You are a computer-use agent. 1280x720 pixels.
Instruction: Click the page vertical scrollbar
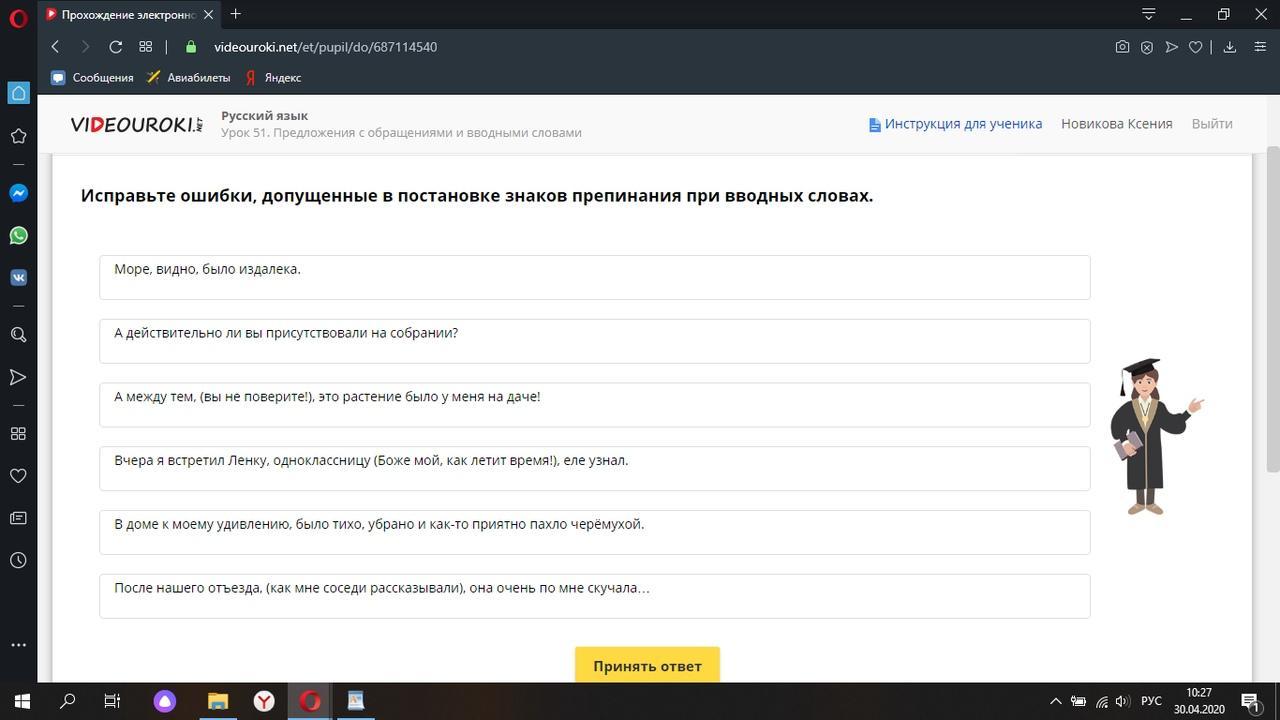pos(1273,310)
